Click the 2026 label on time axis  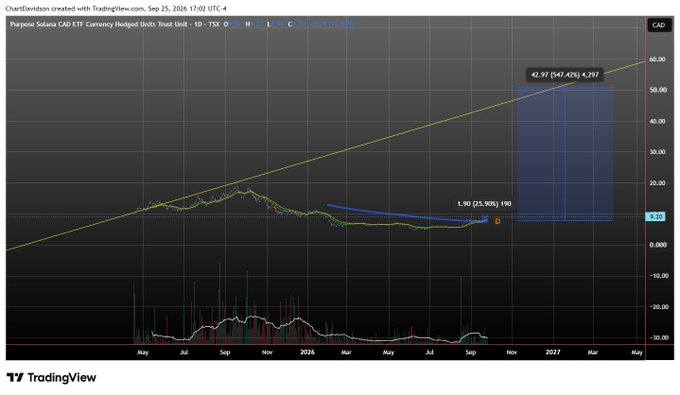(307, 353)
